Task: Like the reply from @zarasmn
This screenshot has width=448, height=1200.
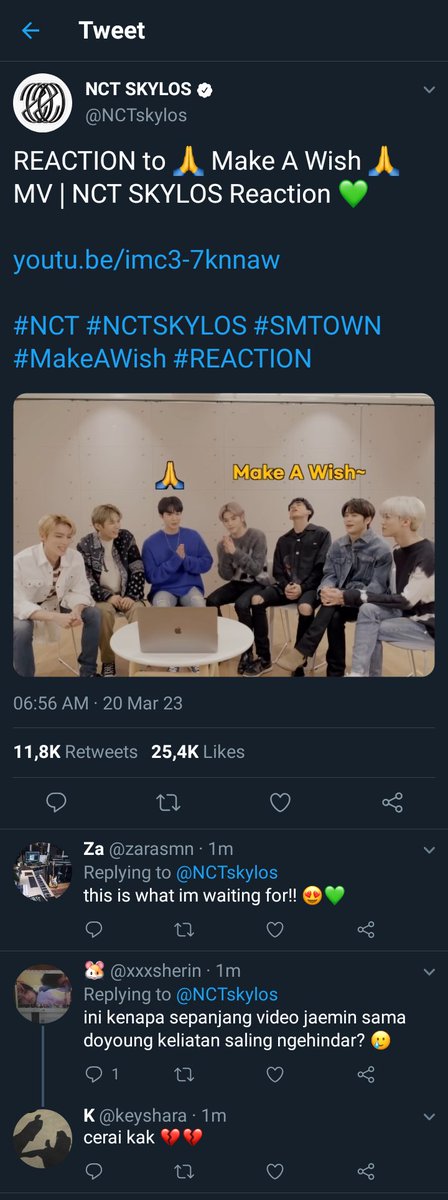Action: pyautogui.click(x=275, y=929)
